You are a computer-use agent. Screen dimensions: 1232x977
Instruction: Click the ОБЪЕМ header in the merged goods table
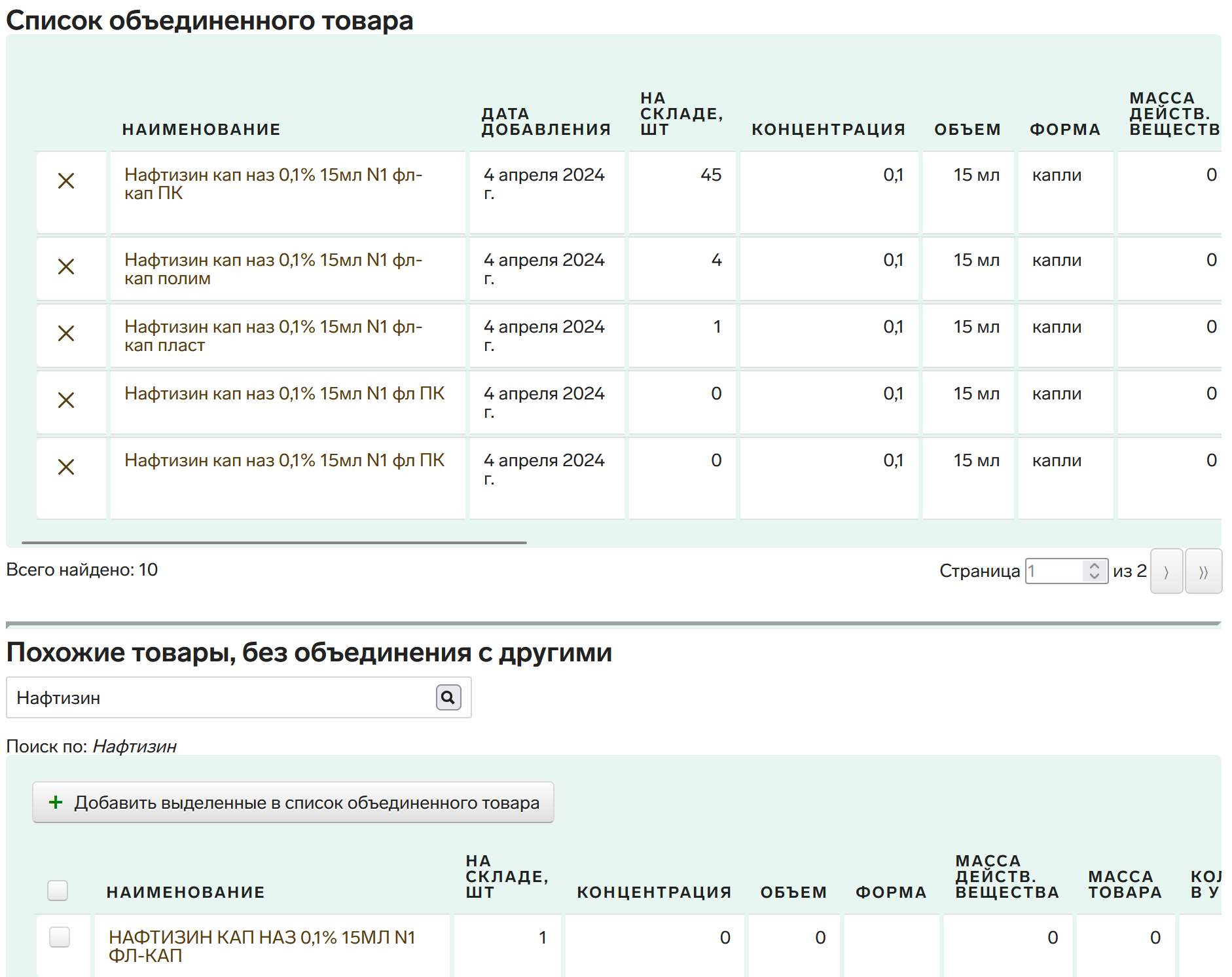tap(968, 130)
